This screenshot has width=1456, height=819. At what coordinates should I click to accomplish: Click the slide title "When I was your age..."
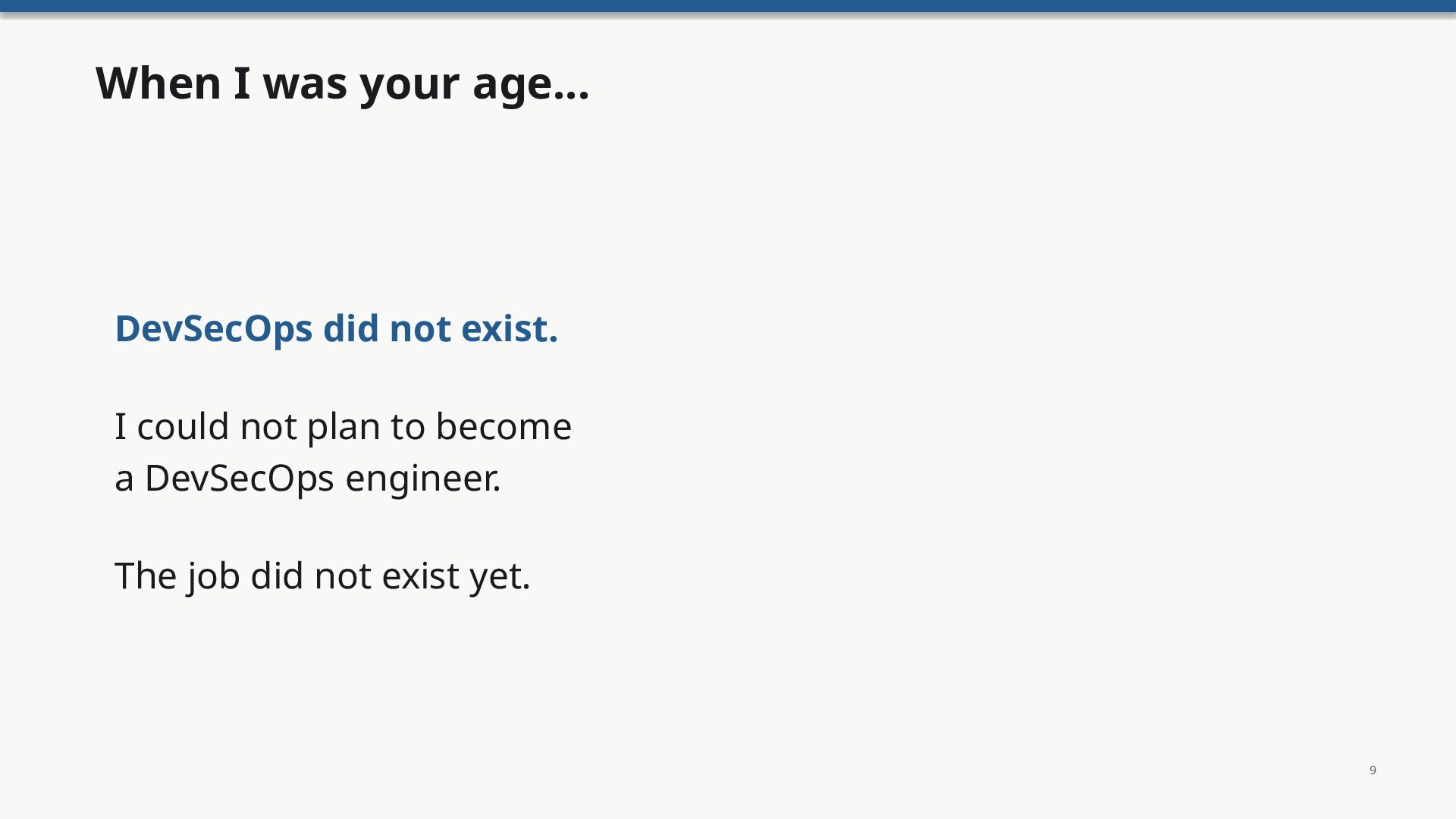tap(342, 83)
